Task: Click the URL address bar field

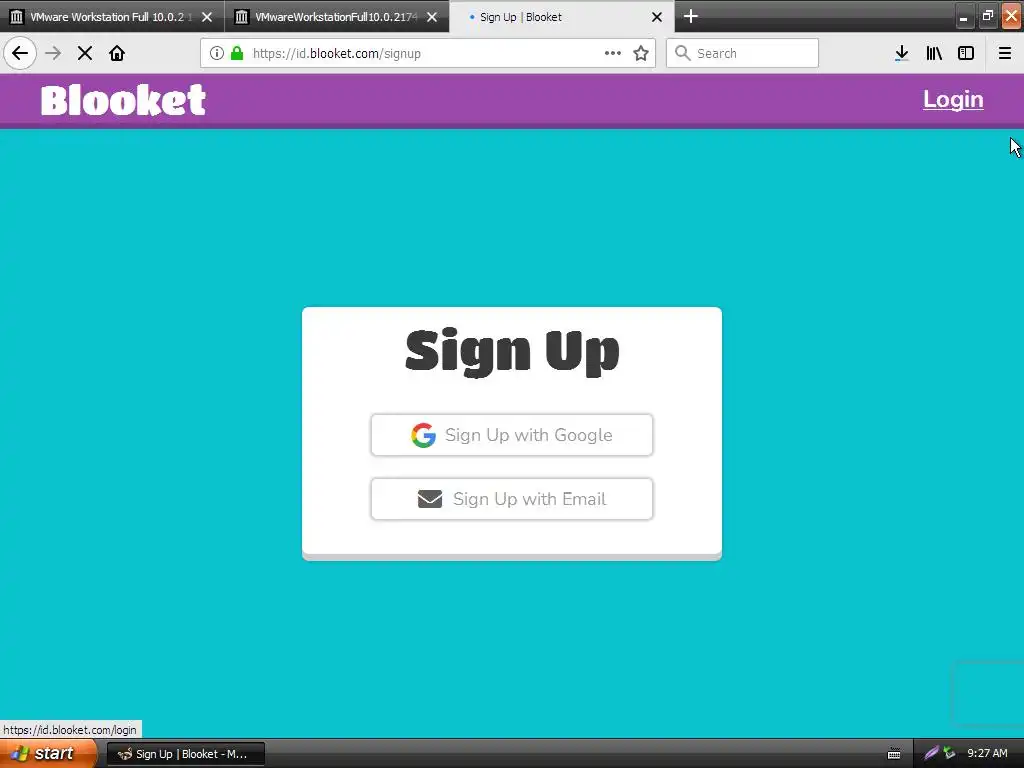Action: click(x=428, y=53)
